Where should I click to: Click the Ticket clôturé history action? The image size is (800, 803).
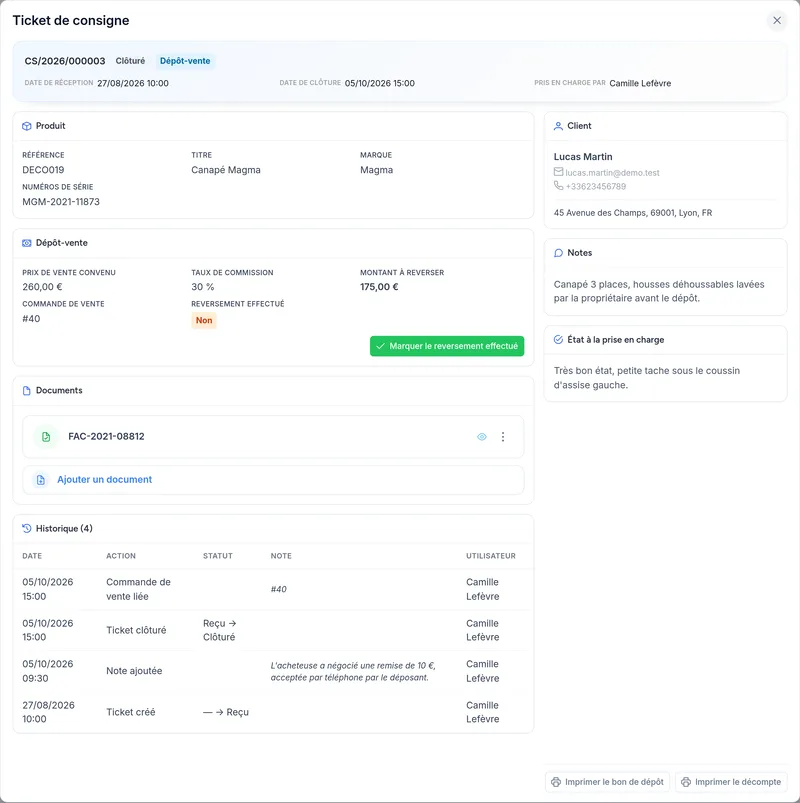pos(136,630)
